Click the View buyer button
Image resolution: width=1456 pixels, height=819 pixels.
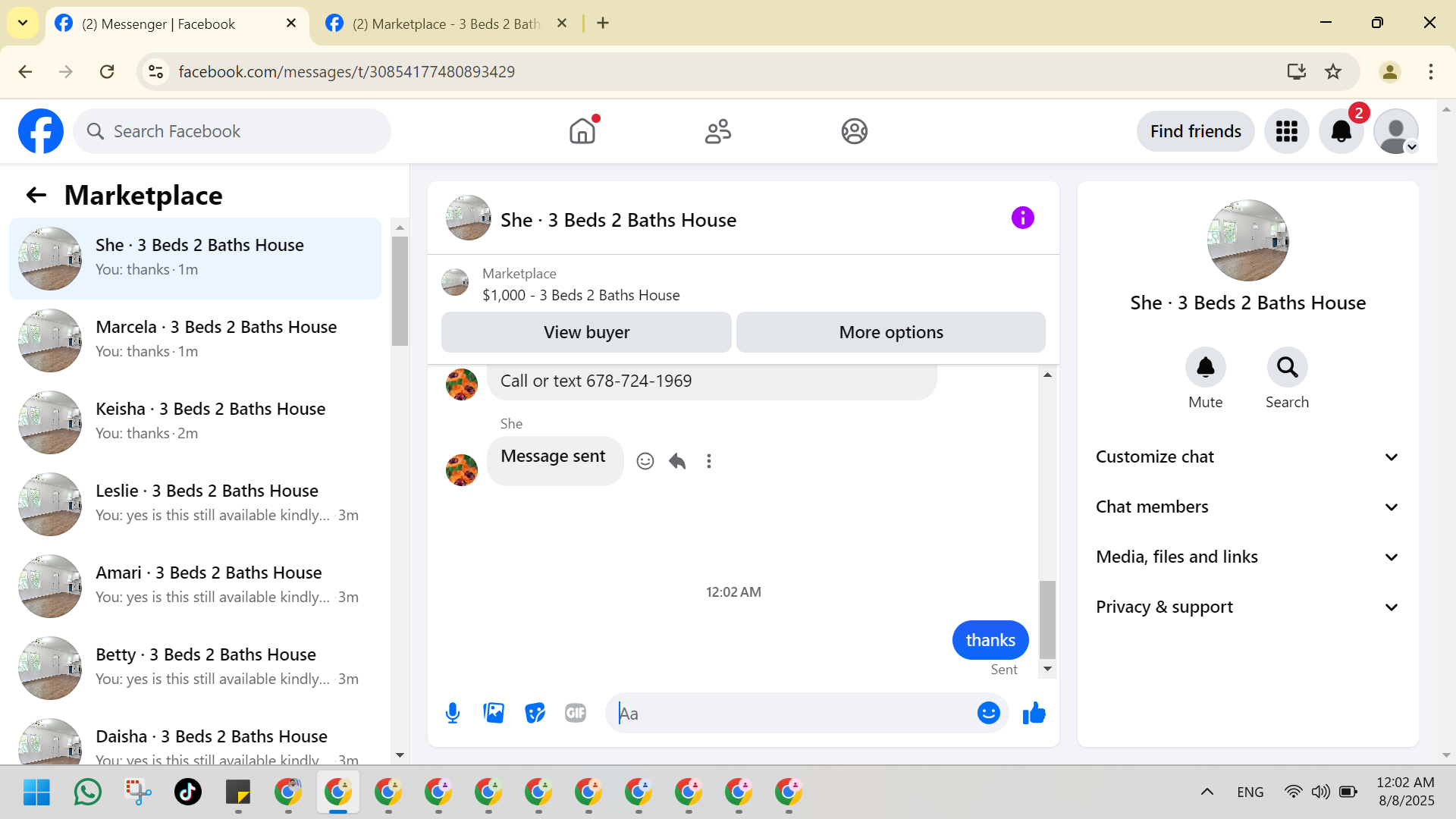[x=586, y=332]
